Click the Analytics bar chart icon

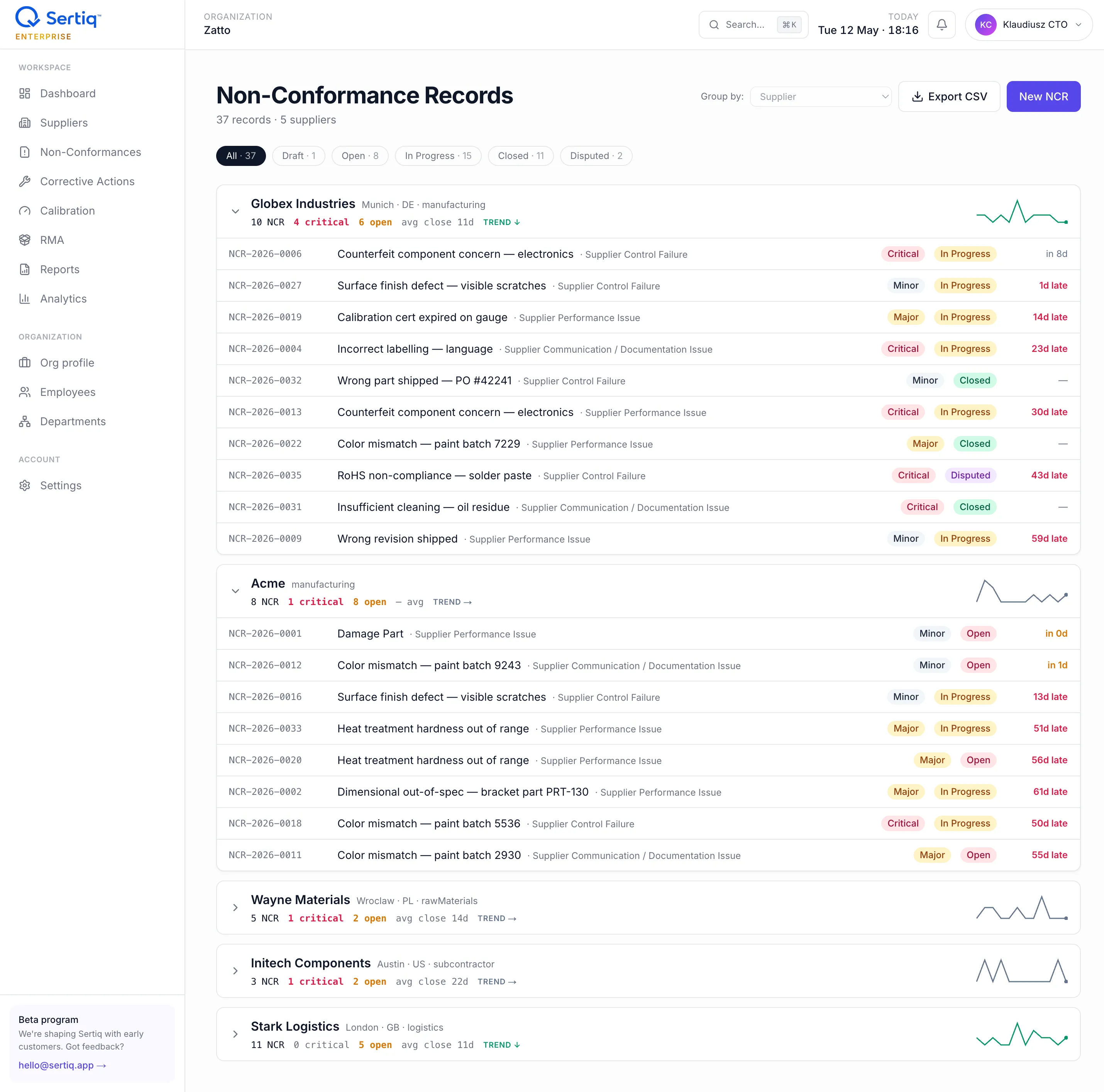point(25,299)
